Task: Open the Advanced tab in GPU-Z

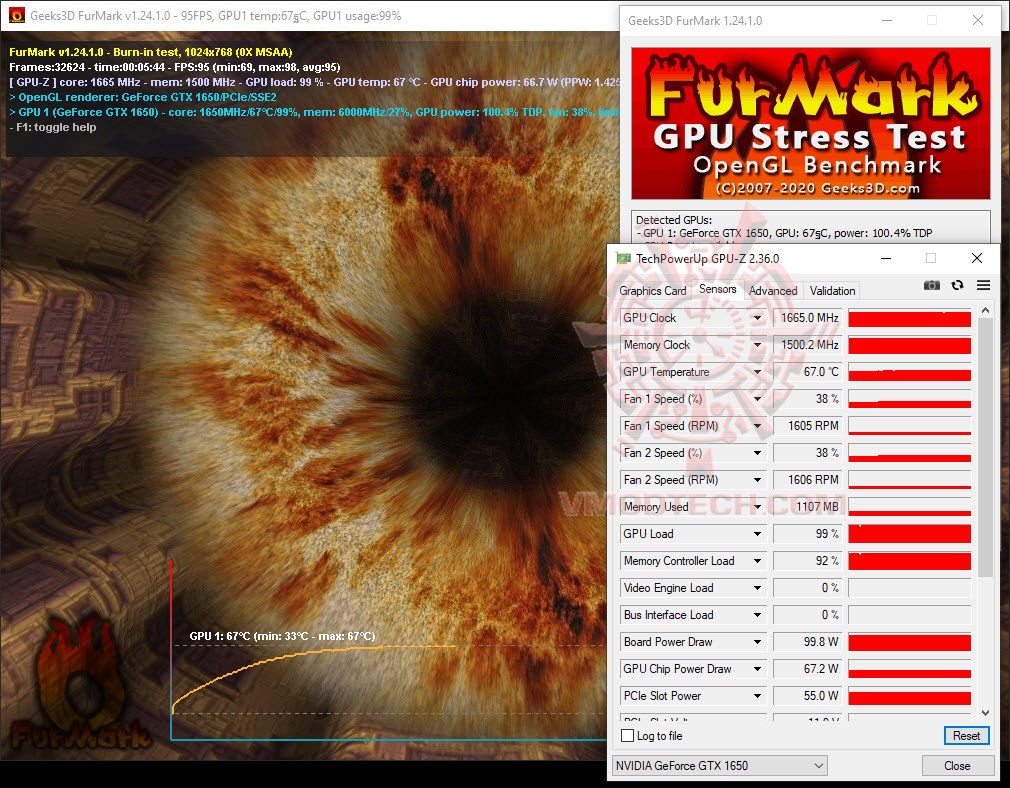Action: tap(772, 290)
